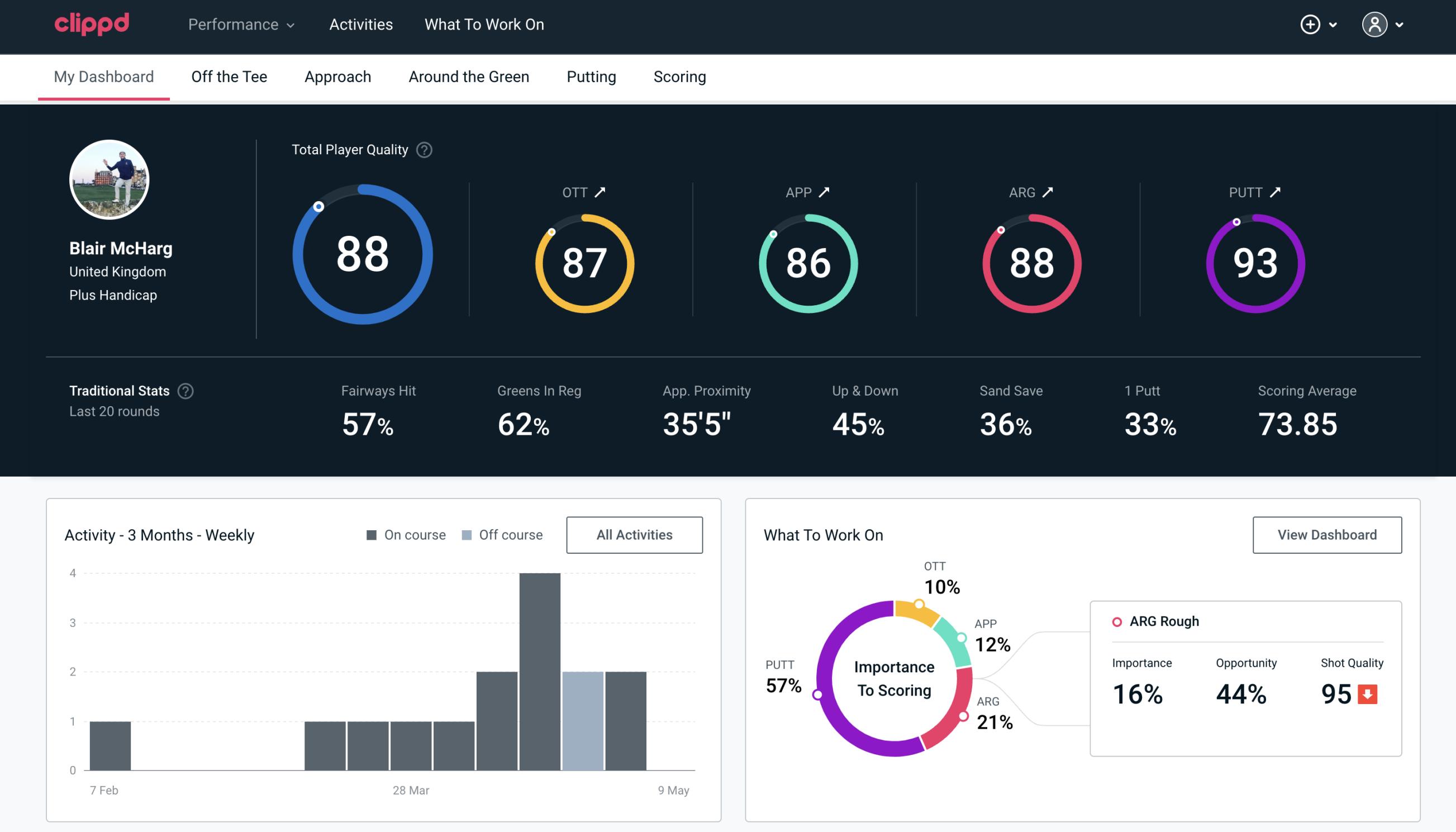1456x832 pixels.
Task: Switch to the Putting tab
Action: coord(591,76)
